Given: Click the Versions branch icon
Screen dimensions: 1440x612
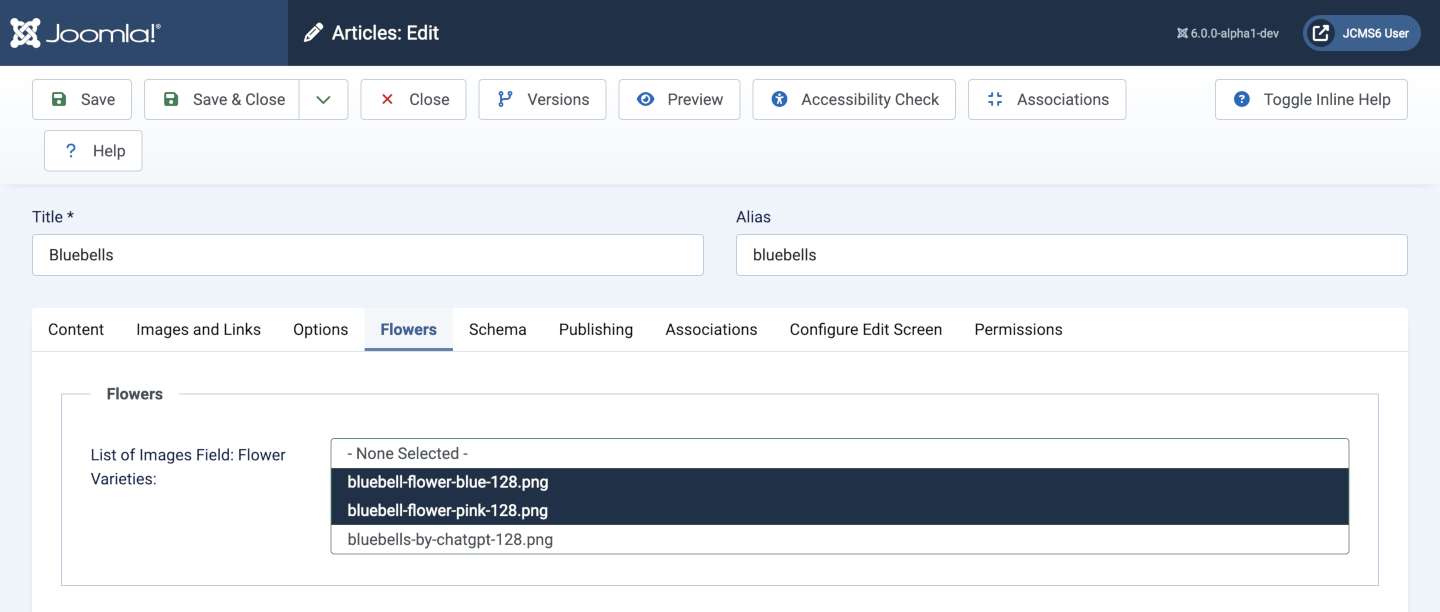Looking at the screenshot, I should (505, 99).
